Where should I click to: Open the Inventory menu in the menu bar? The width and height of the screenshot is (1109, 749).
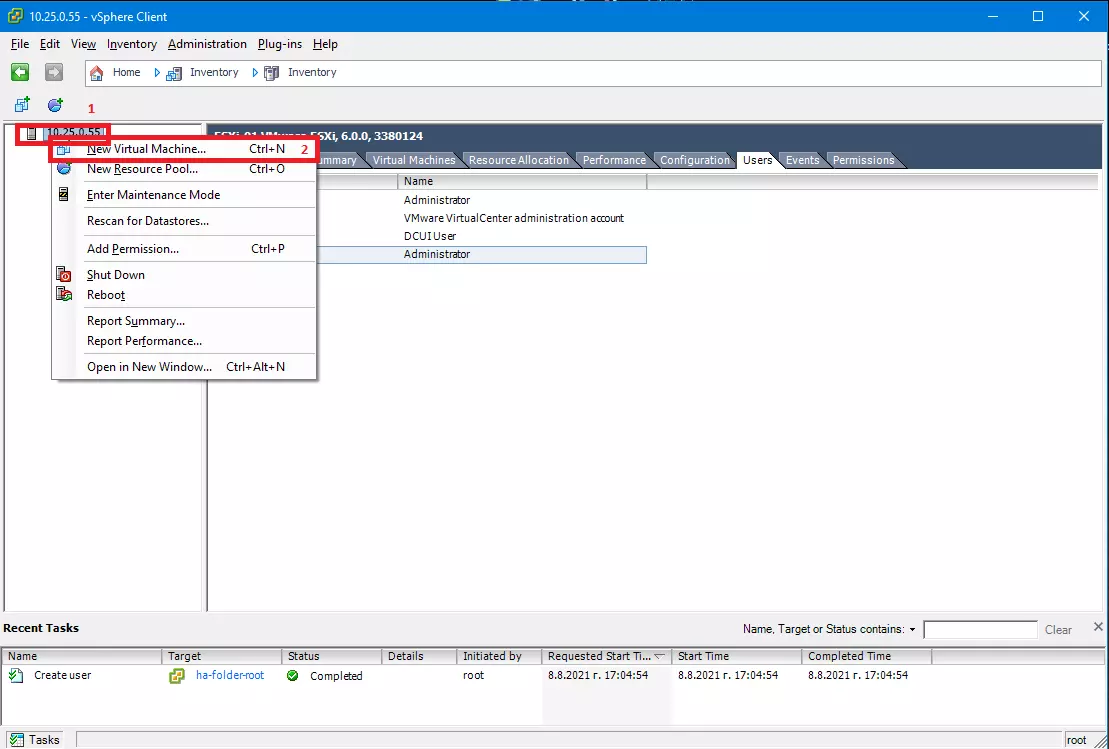click(132, 44)
